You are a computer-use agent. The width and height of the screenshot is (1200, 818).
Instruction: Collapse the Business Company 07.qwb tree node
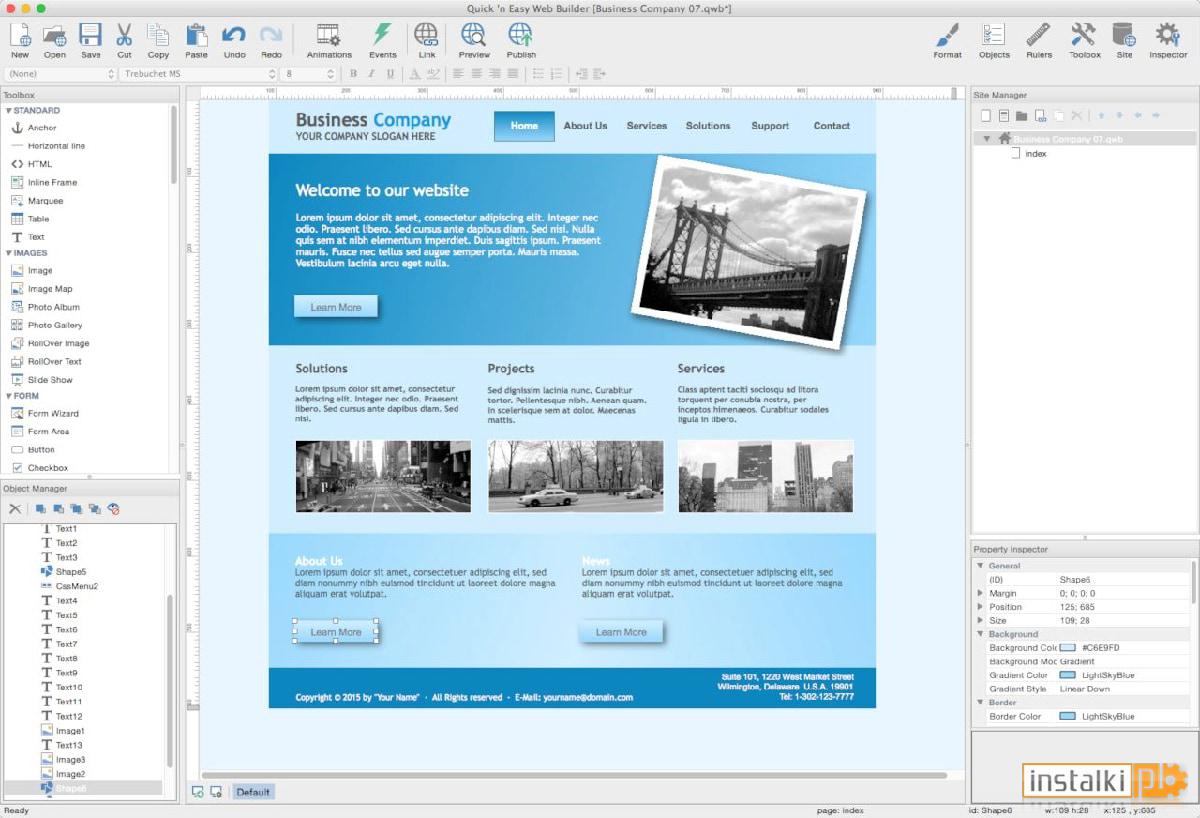(988, 139)
